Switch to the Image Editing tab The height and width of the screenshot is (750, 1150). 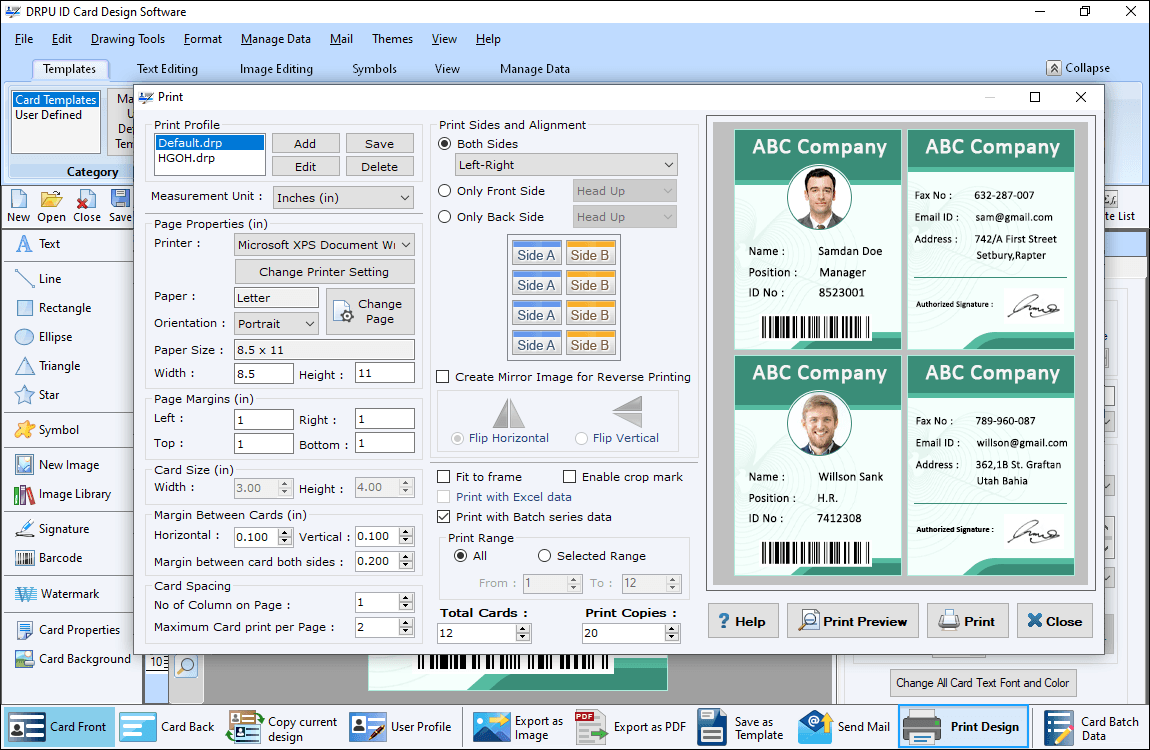tap(276, 69)
